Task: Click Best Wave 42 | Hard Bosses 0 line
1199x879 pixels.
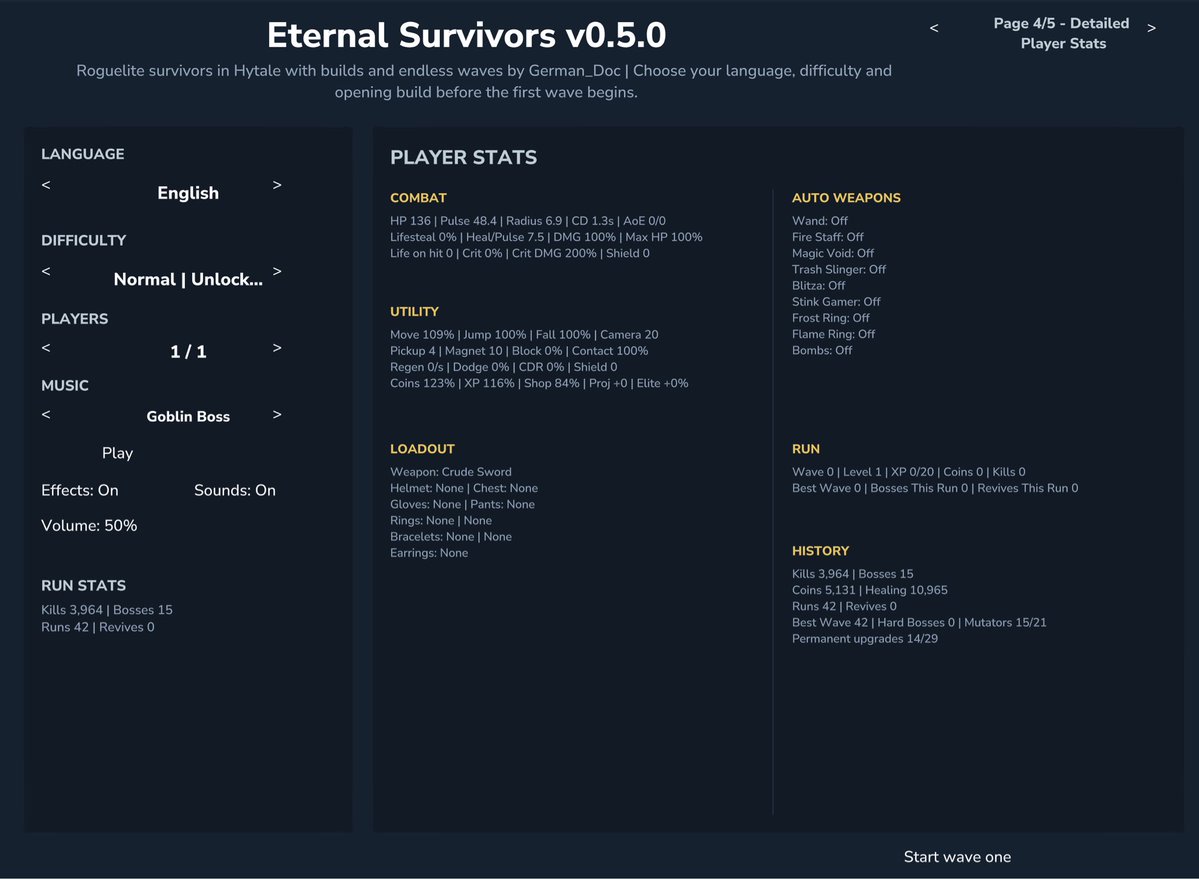Action: pos(919,623)
